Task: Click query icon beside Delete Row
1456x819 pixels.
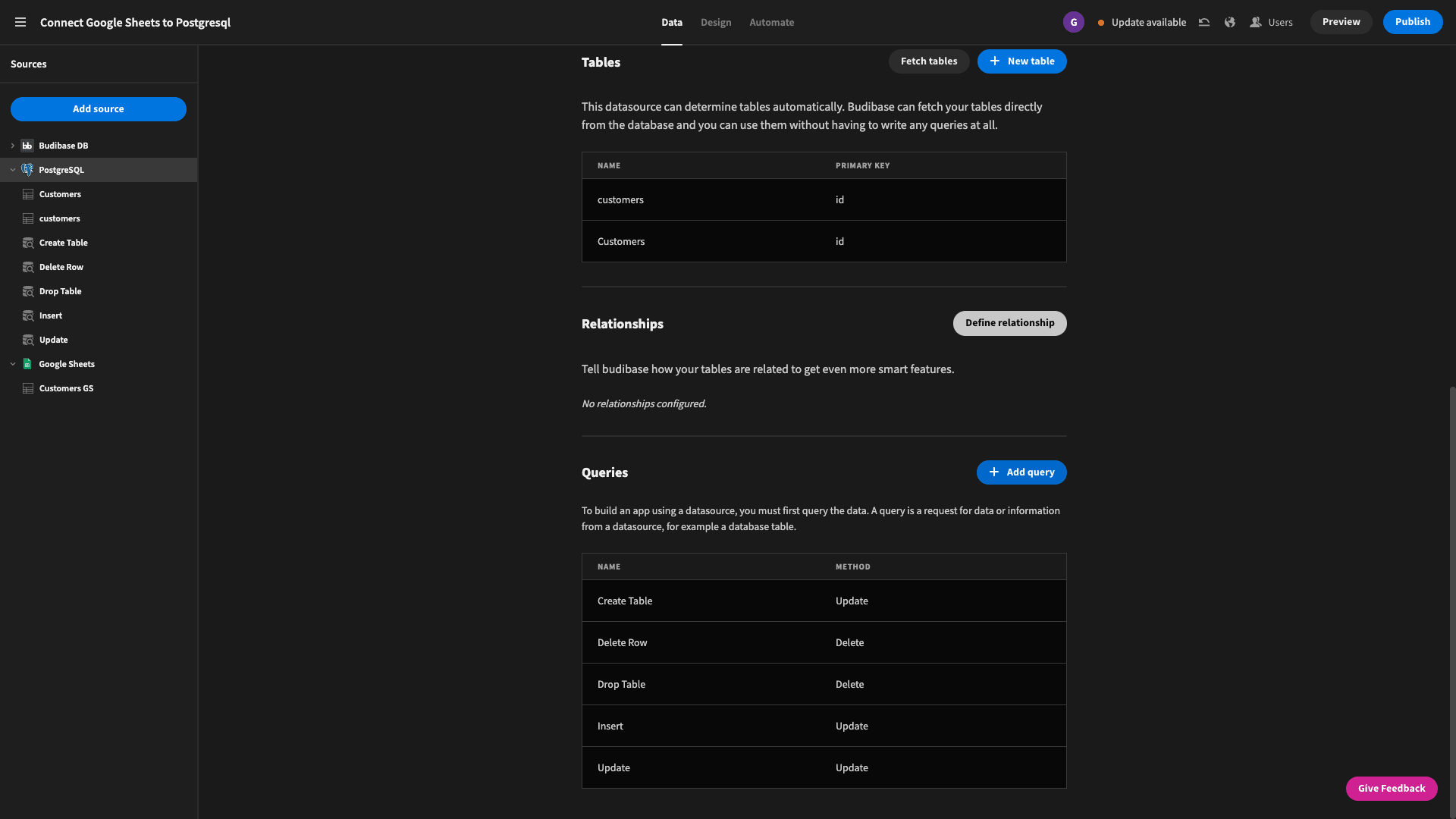Action: click(28, 267)
